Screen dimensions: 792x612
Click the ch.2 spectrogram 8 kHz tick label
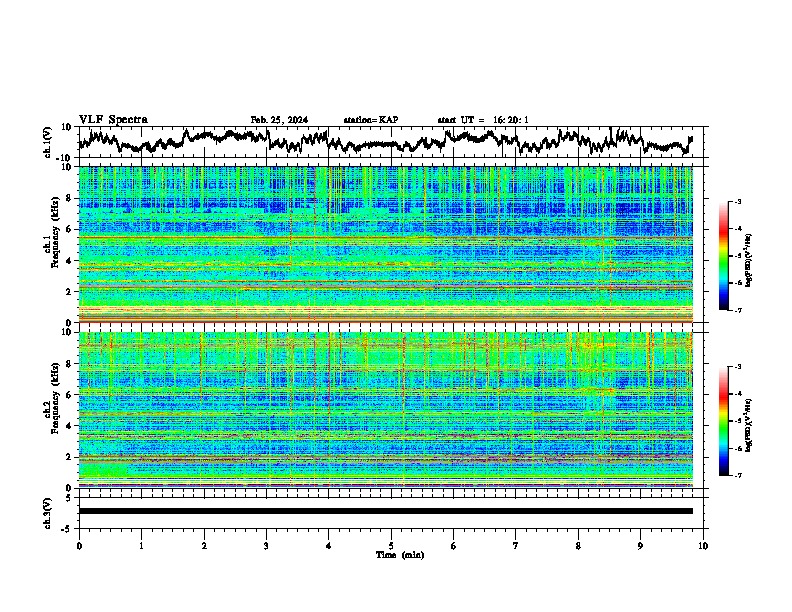point(70,364)
